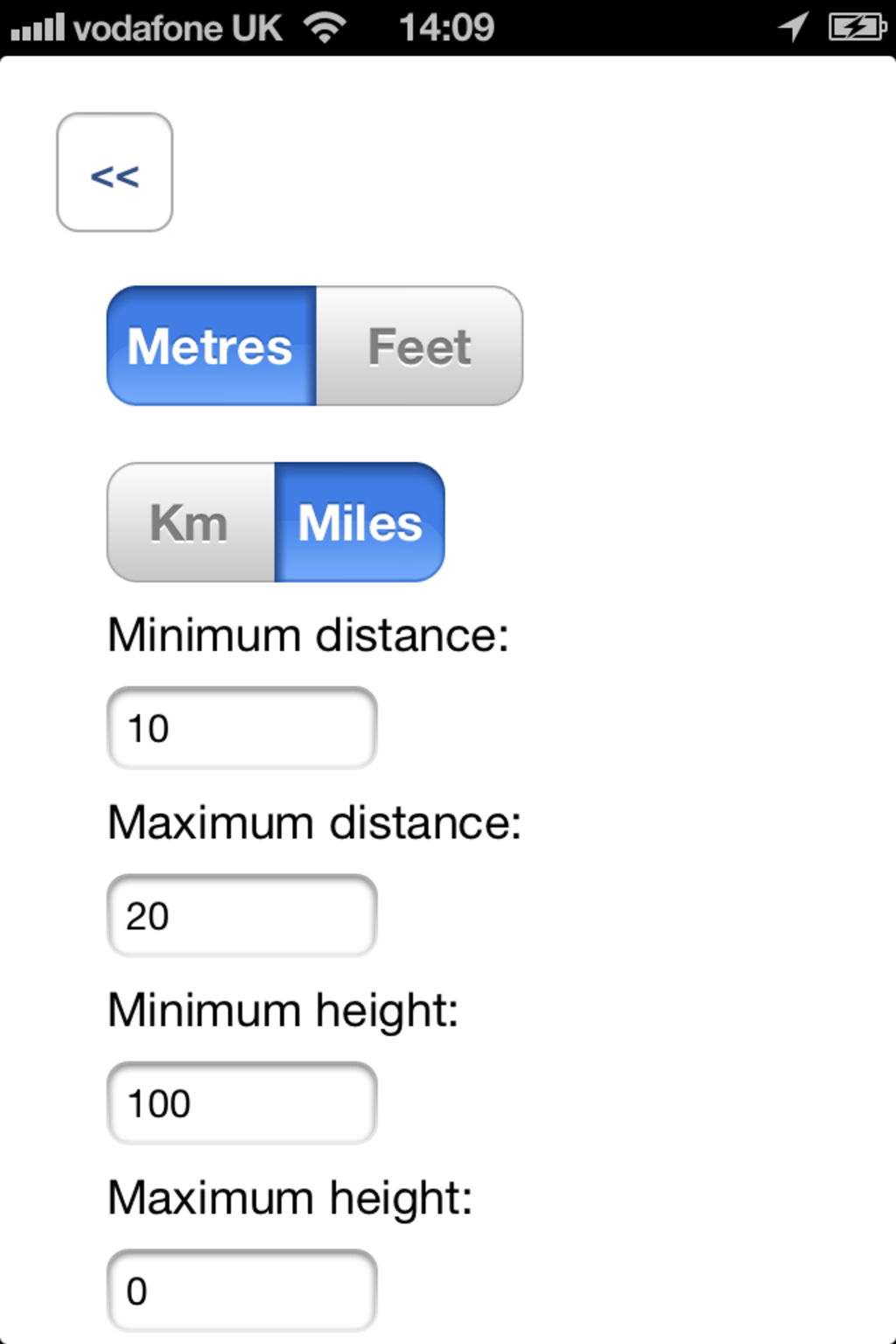Tap the "Minimum distance:" label
This screenshot has width=896, height=1344.
pyautogui.click(x=308, y=634)
